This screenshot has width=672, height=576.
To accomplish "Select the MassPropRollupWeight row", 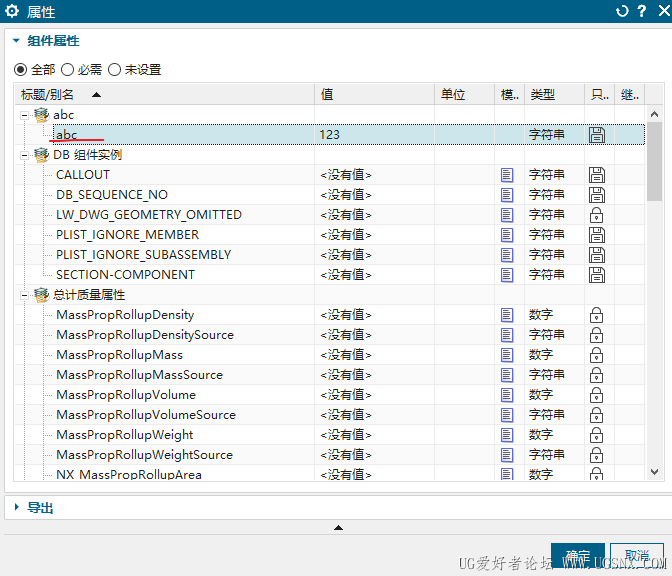I will [x=330, y=435].
